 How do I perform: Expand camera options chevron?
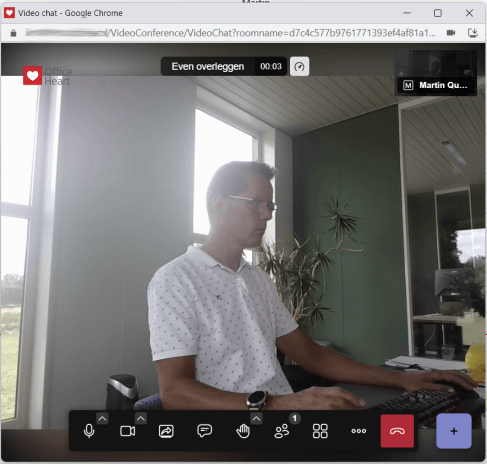point(141,418)
